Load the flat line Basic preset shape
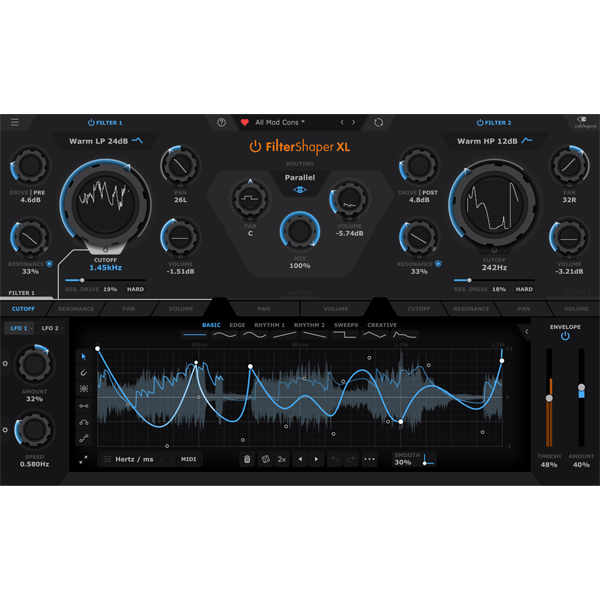Viewport: 600px width, 600px height. (x=195, y=335)
